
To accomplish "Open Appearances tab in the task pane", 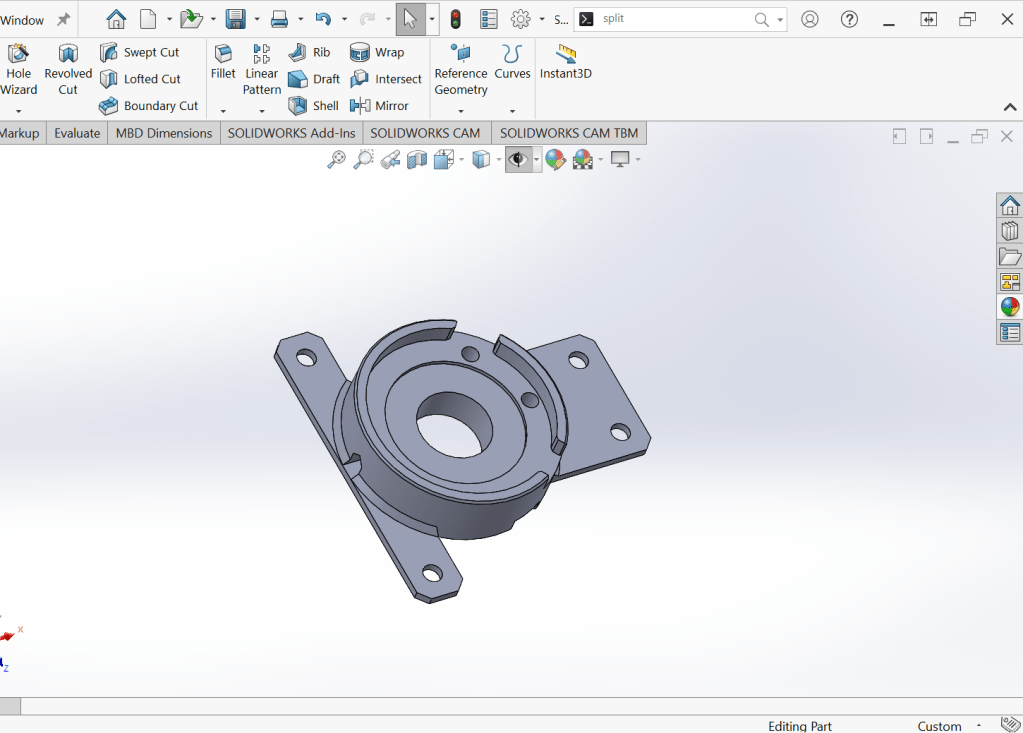I will click(1010, 307).
